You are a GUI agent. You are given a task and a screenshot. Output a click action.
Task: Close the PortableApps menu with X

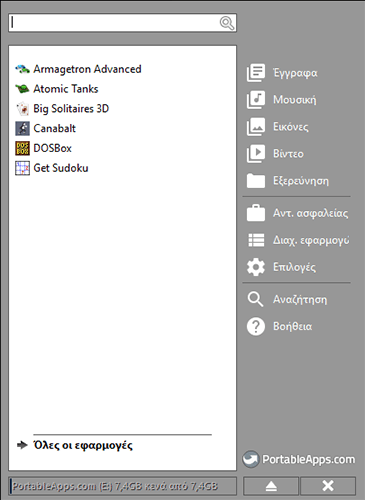pos(328,486)
